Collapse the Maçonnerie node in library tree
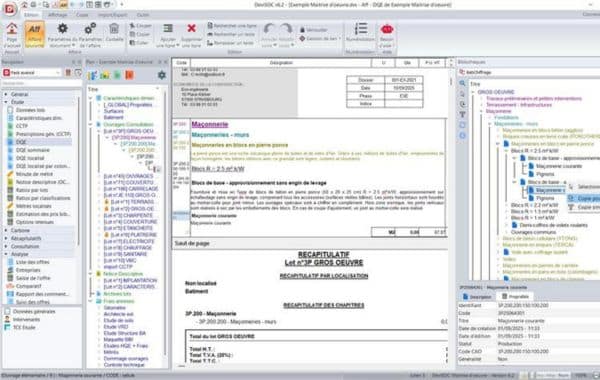 coord(481,111)
